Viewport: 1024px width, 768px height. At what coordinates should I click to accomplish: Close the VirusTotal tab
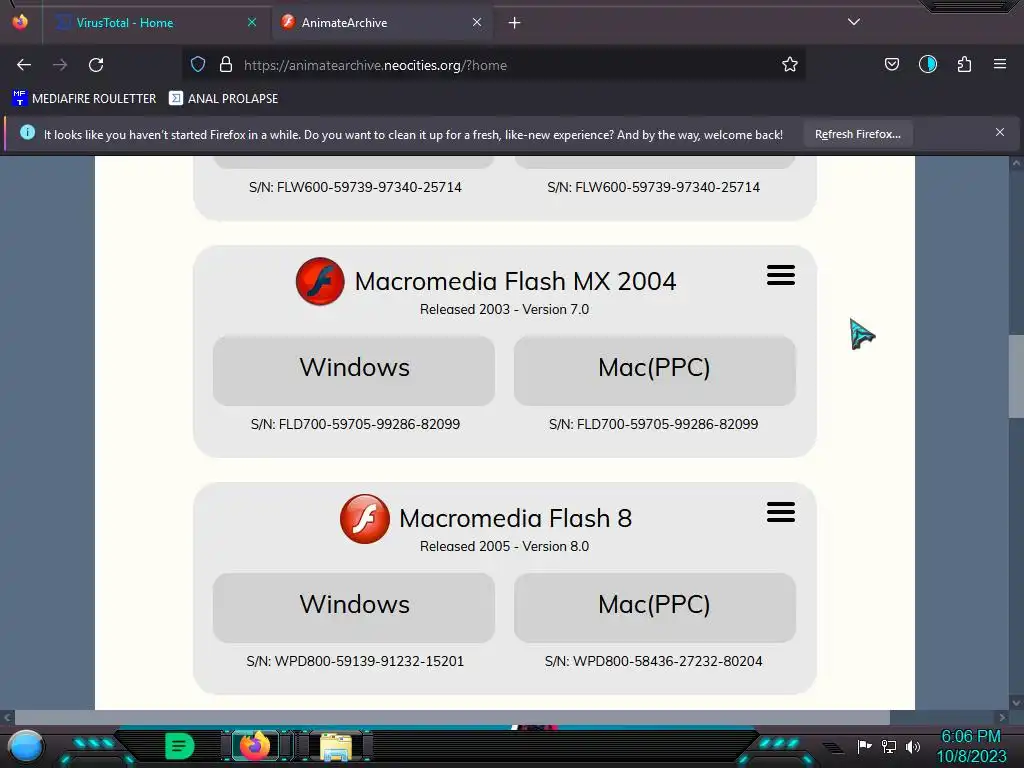(252, 22)
